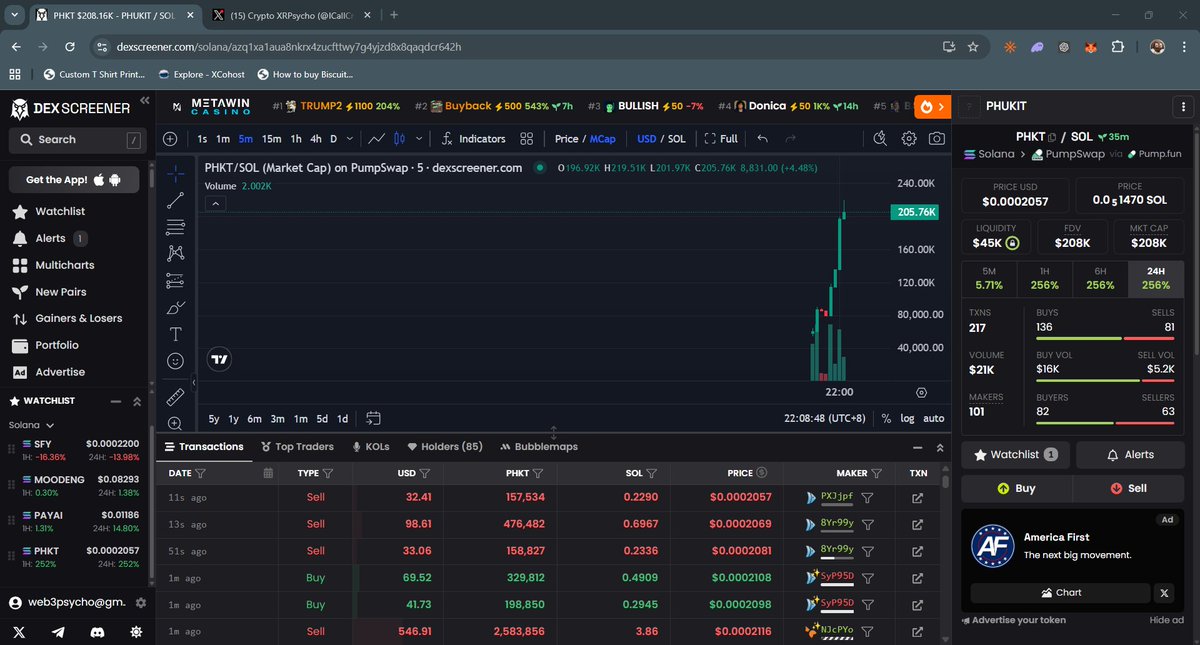The height and width of the screenshot is (645, 1200).
Task: Switch chart denomination to SOL
Action: [677, 139]
